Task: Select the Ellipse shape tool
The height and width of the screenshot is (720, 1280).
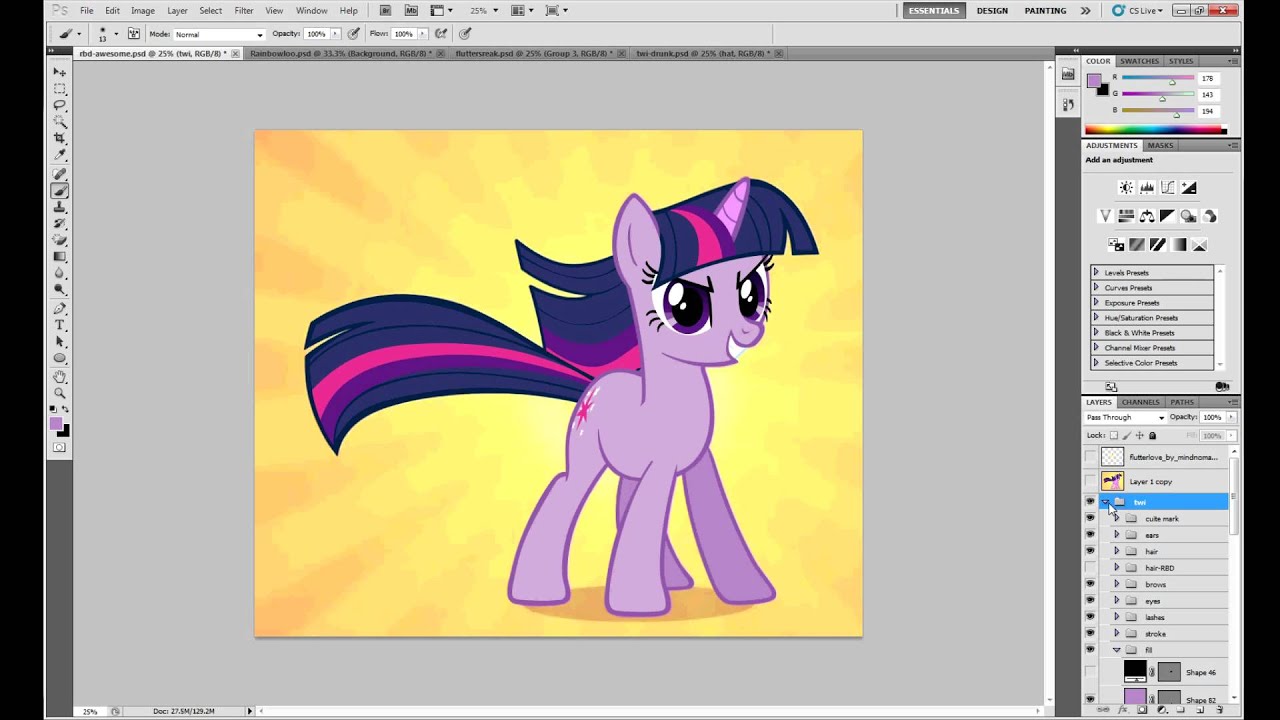Action: point(60,360)
